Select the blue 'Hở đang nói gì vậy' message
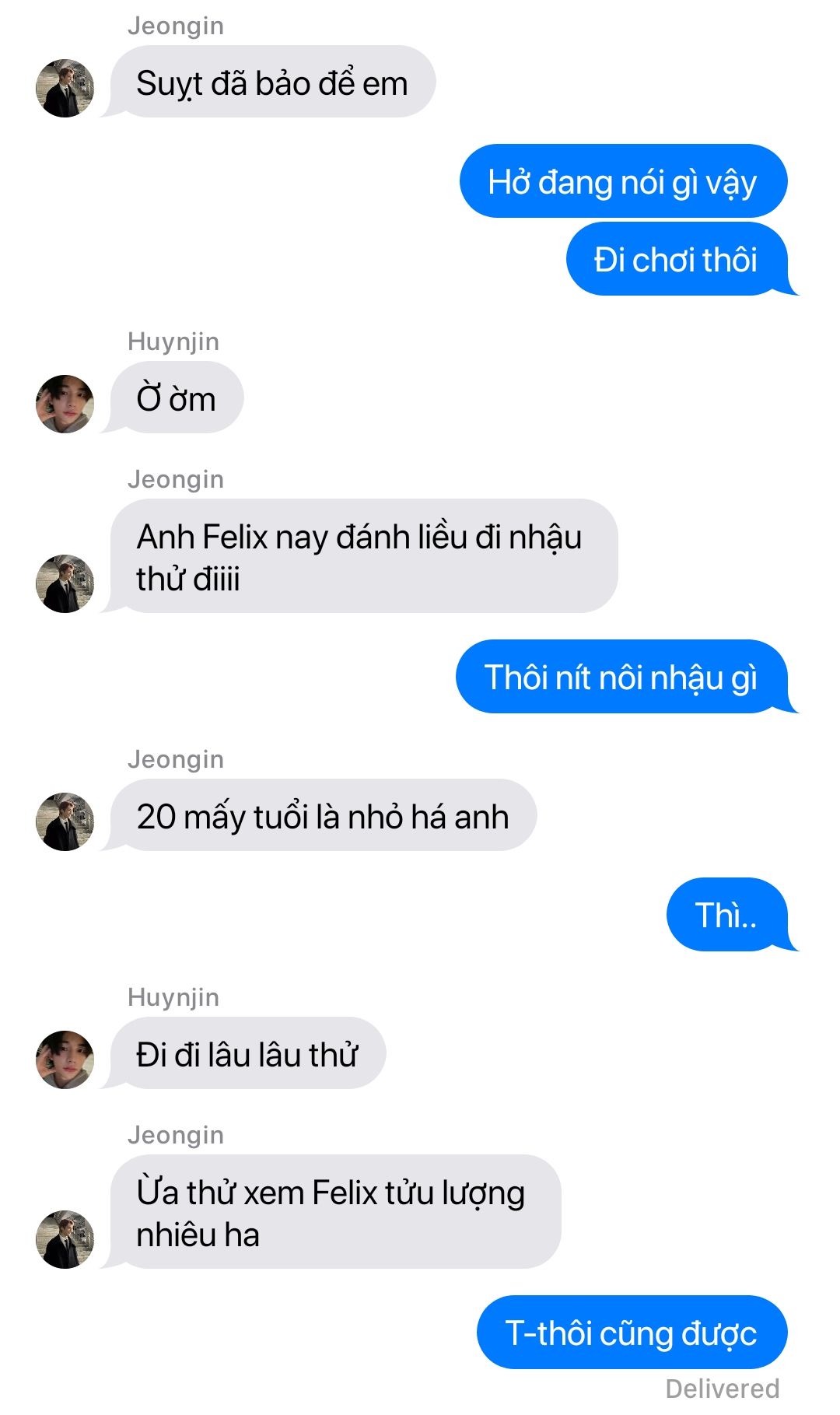This screenshot has height=1415, width=840. pos(624,181)
